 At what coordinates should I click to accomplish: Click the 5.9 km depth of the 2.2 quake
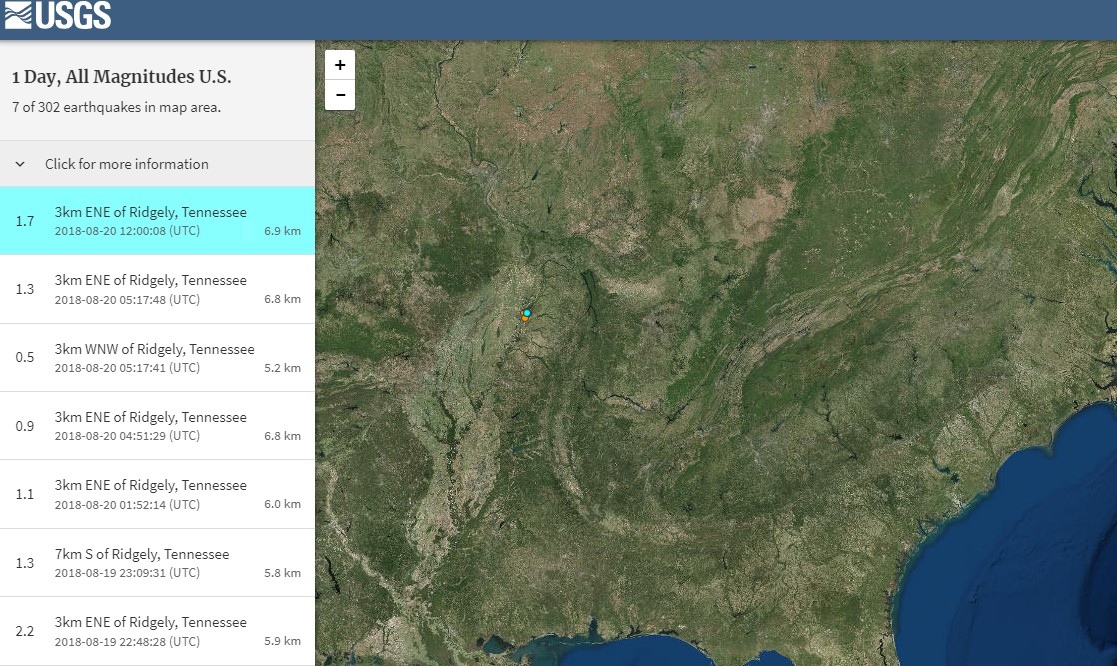282,641
